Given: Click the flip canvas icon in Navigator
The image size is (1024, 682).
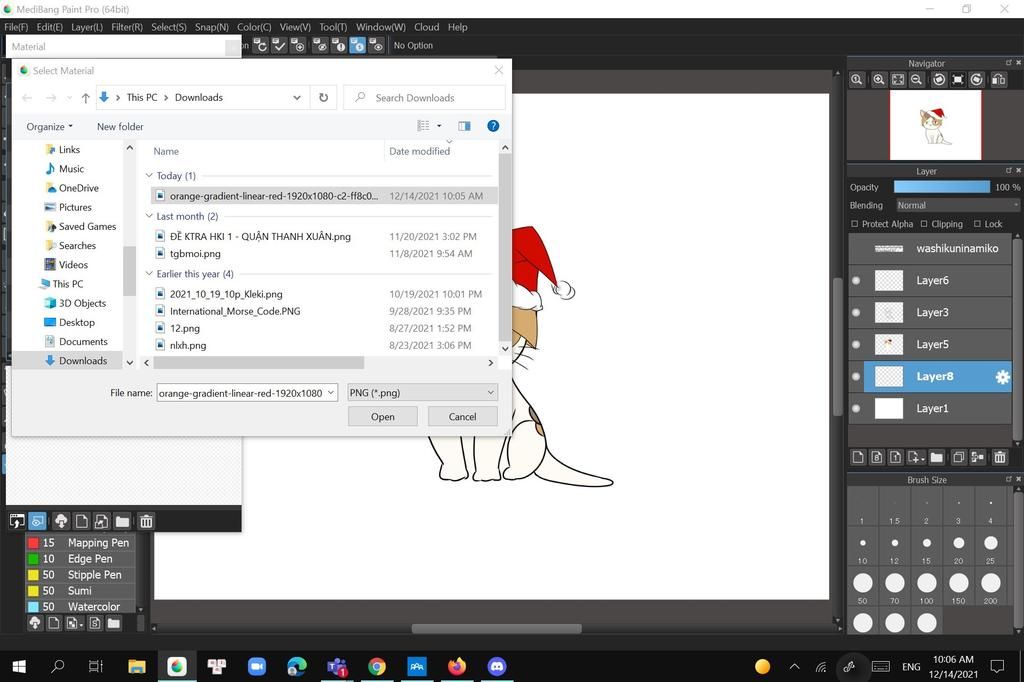Looking at the screenshot, I should tap(999, 80).
